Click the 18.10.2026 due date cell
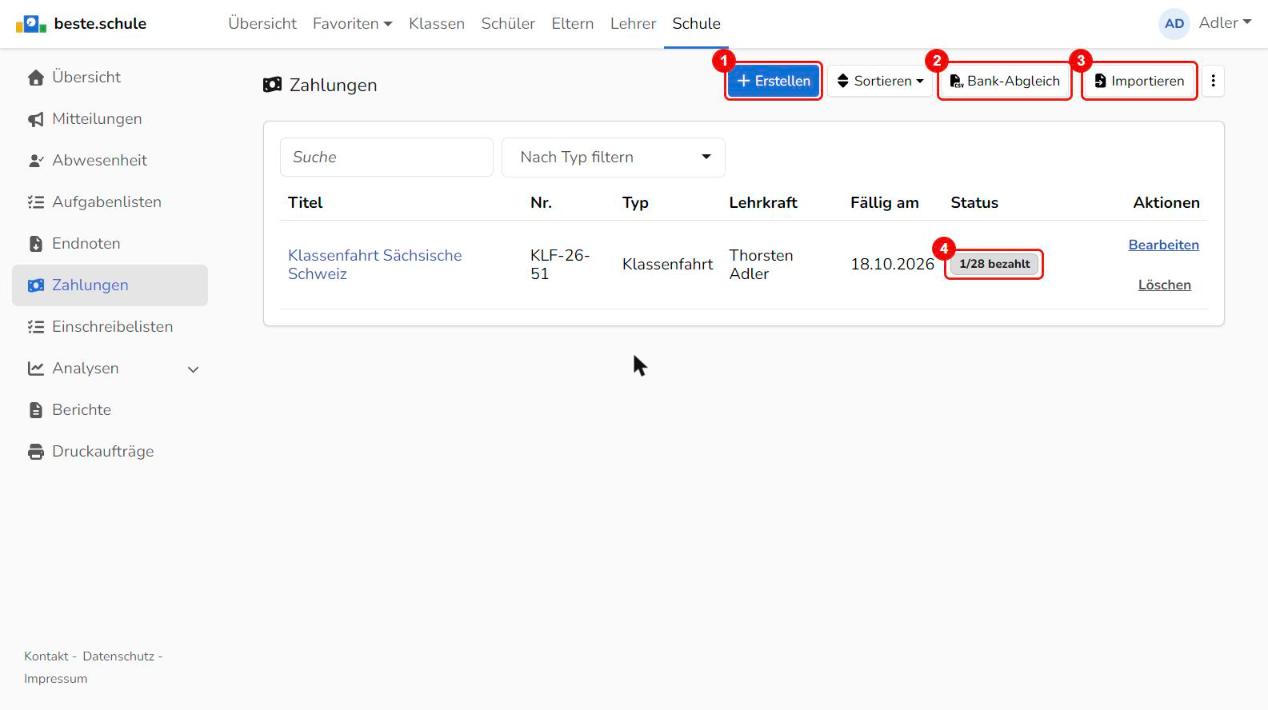 [892, 265]
